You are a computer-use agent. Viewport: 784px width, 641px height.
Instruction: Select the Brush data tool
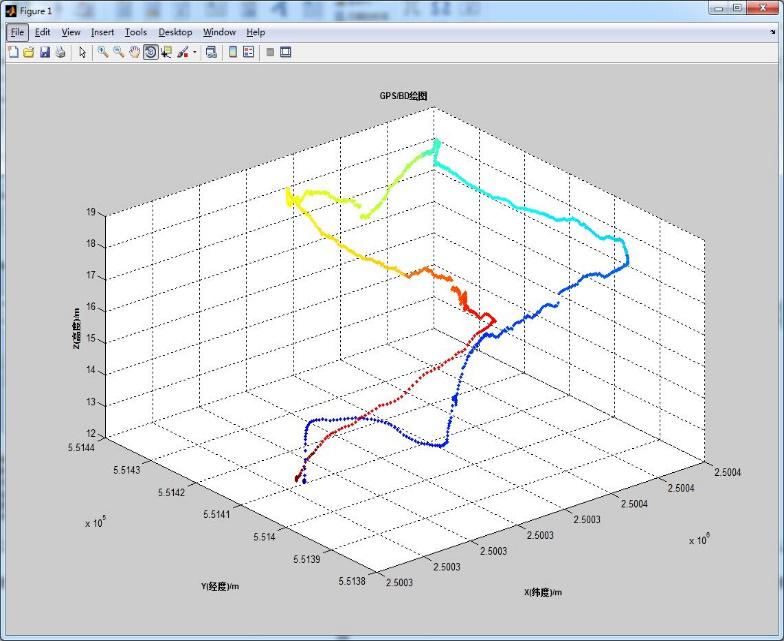click(x=183, y=52)
